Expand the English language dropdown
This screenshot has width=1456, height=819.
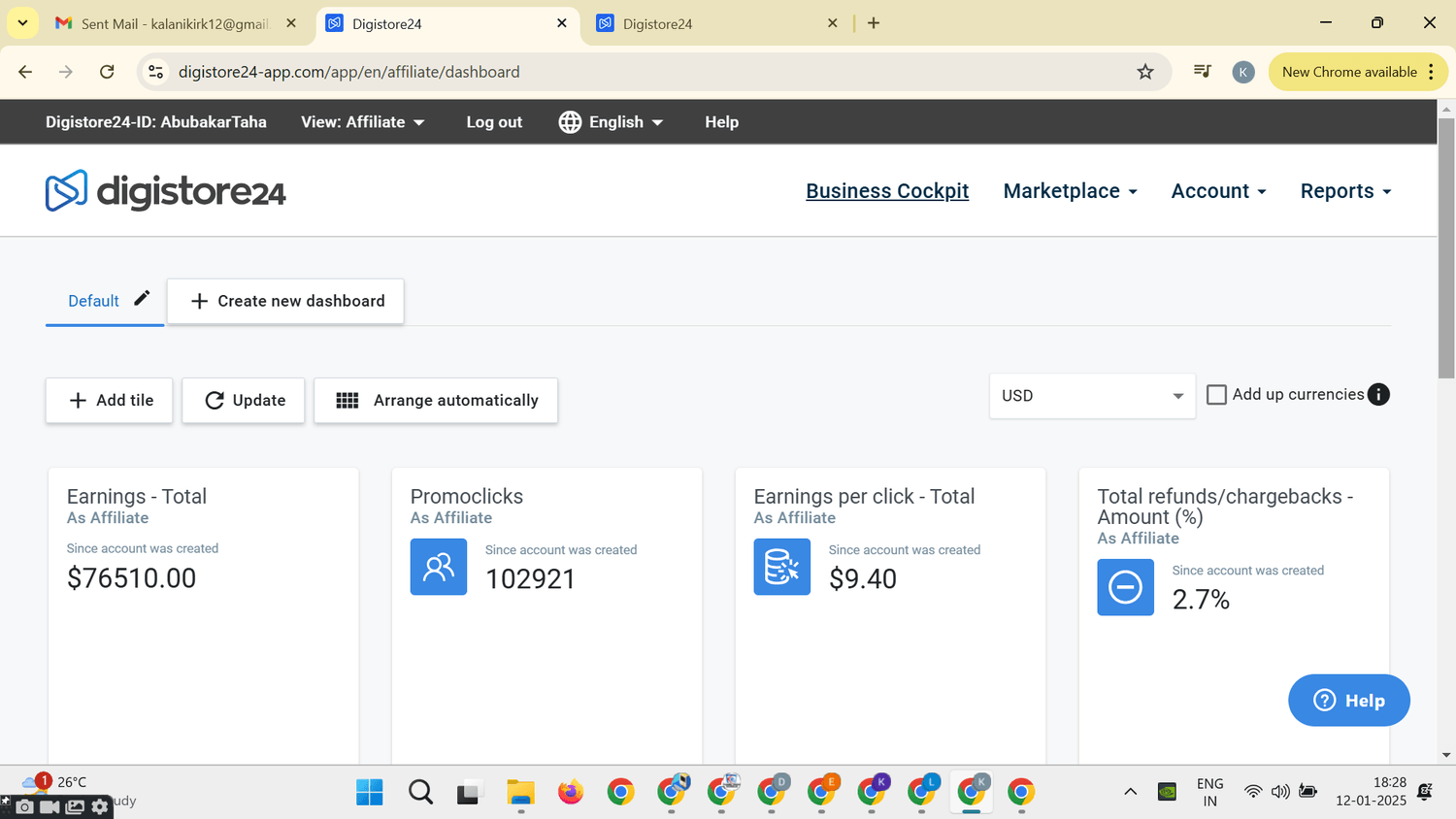(626, 122)
